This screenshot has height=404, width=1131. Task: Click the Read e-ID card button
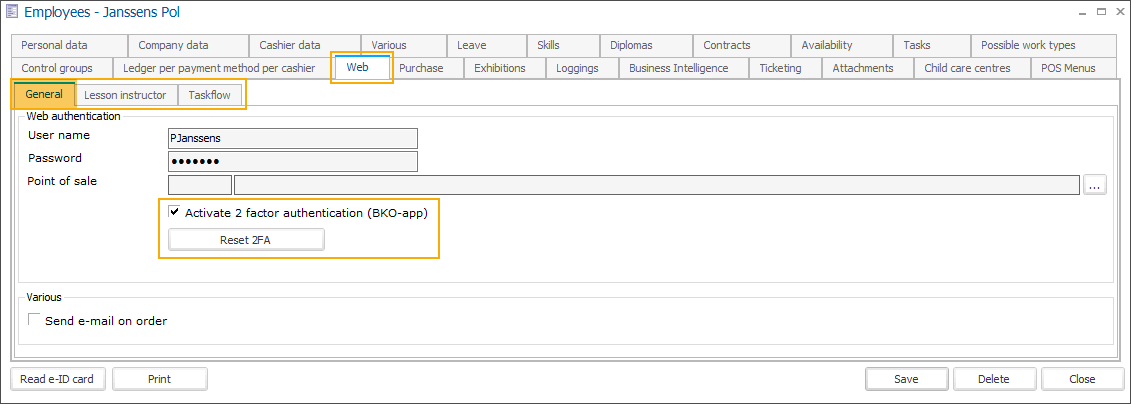pos(57,379)
